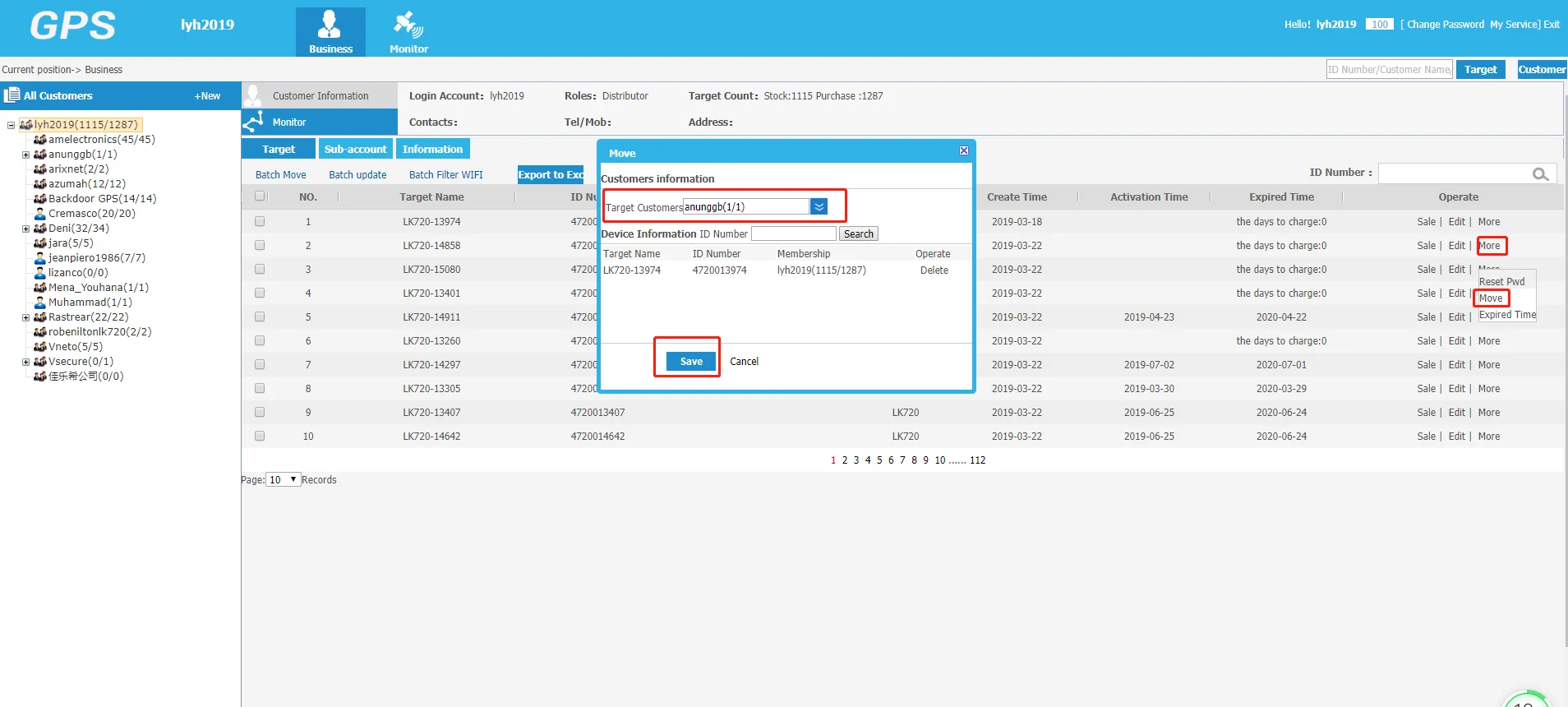Select the Backdoor GPS(14/14) group icon

[39, 199]
